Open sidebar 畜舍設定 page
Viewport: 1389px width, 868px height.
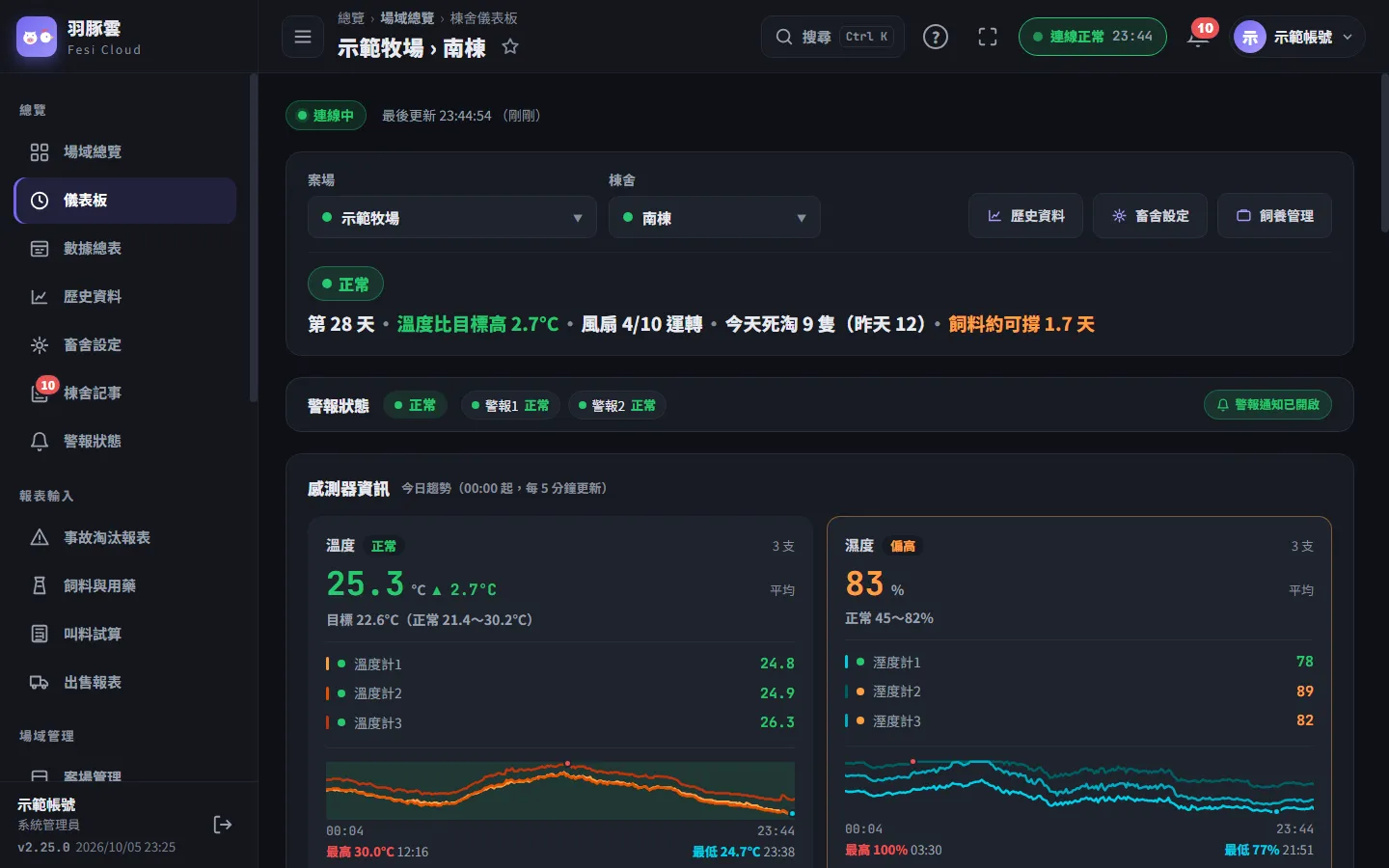pos(125,345)
